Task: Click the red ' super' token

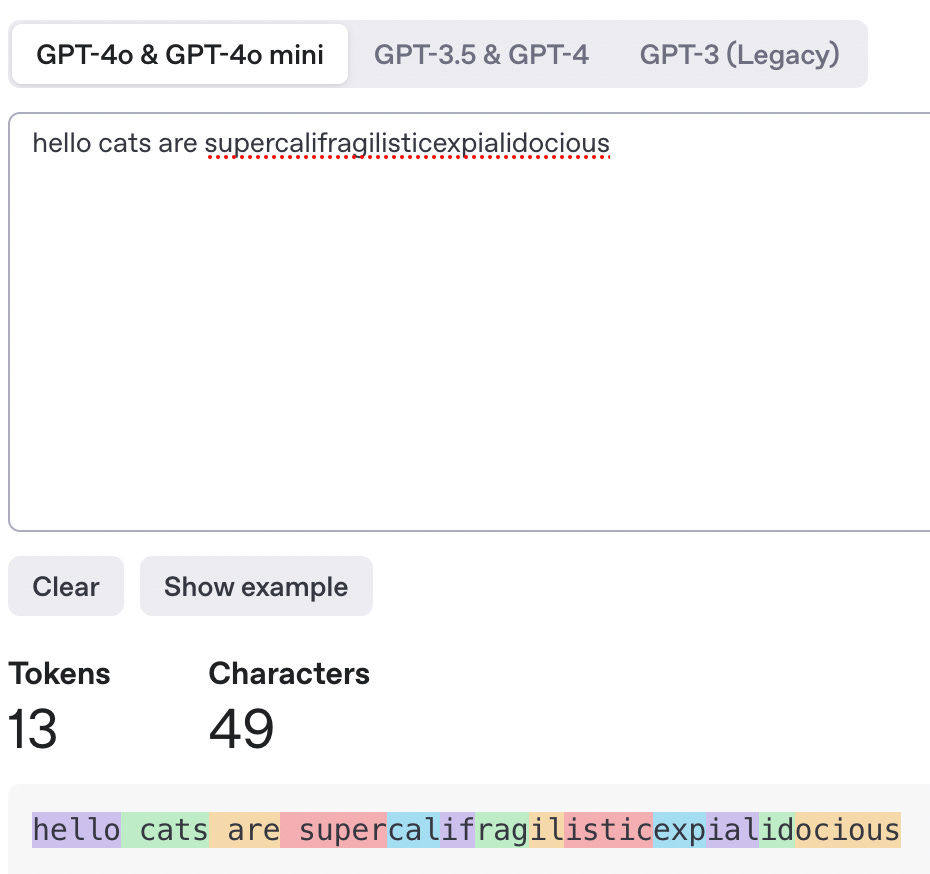Action: [334, 830]
